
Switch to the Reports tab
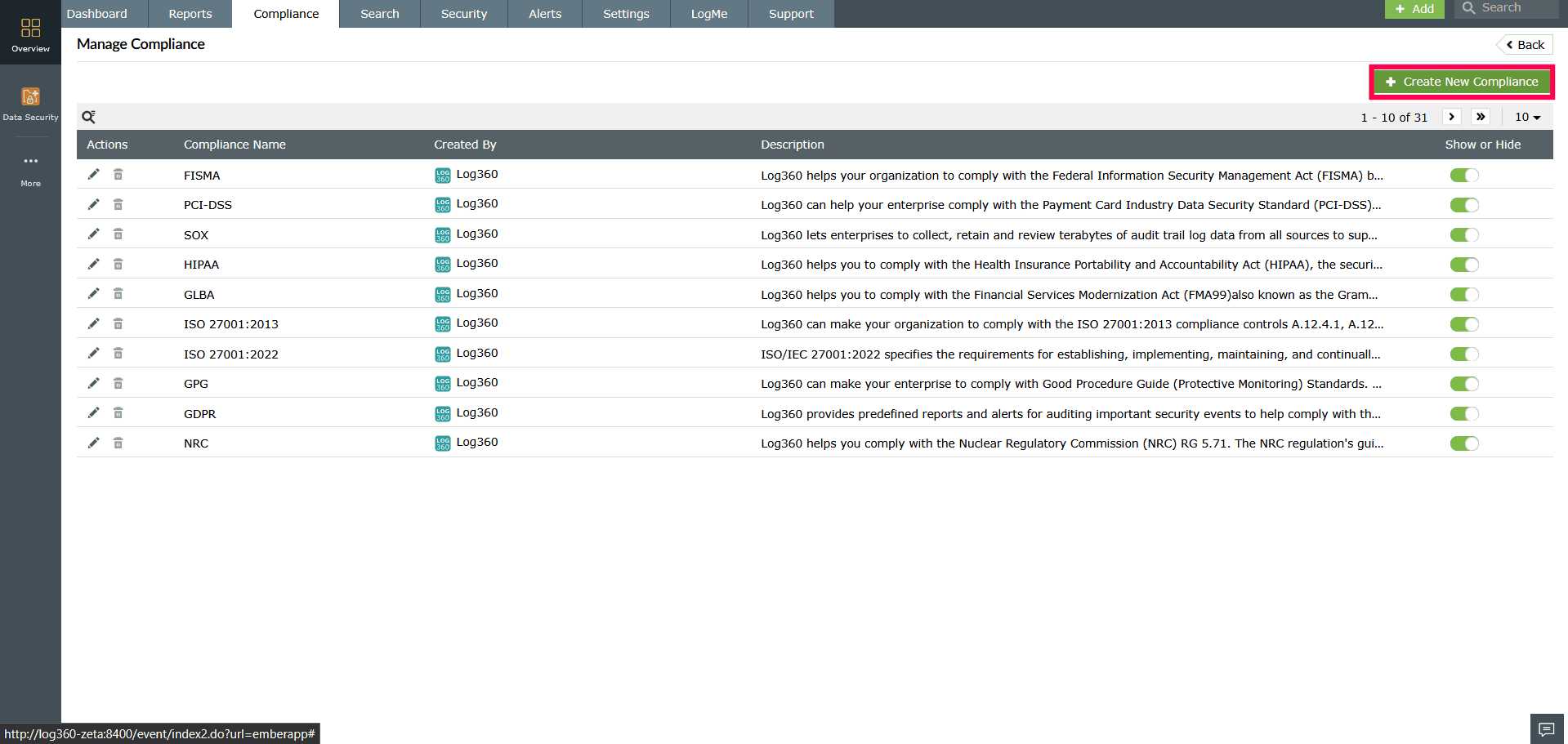[x=190, y=14]
